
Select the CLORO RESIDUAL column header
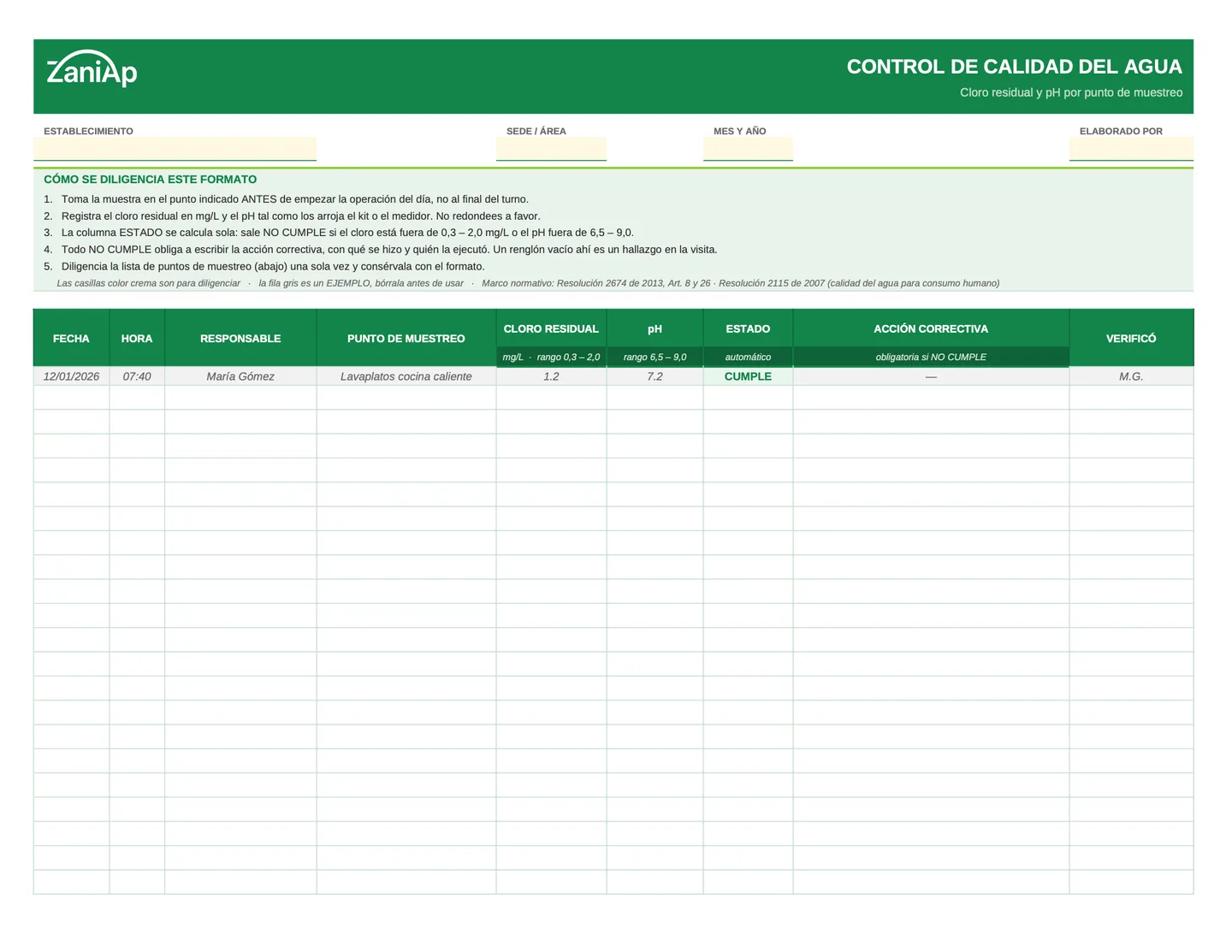point(551,328)
